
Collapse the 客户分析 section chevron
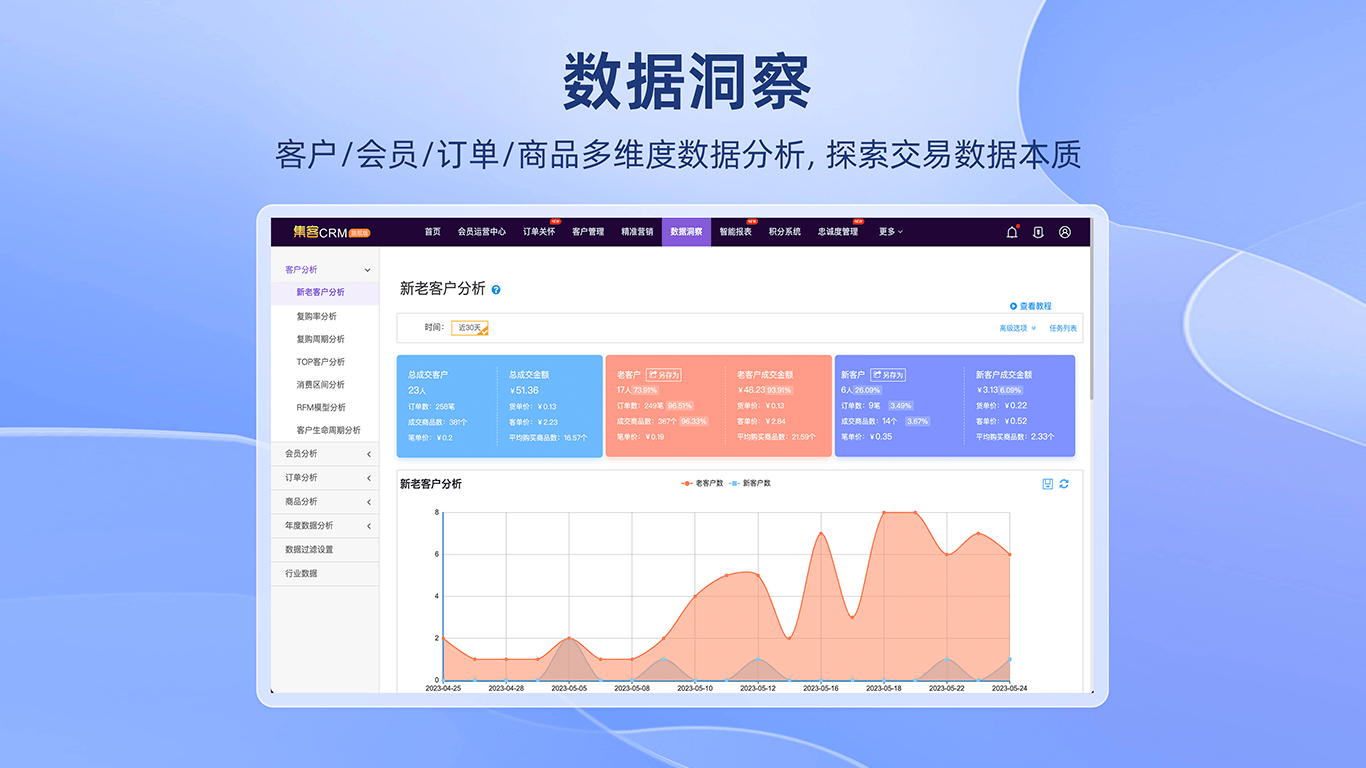pyautogui.click(x=366, y=269)
